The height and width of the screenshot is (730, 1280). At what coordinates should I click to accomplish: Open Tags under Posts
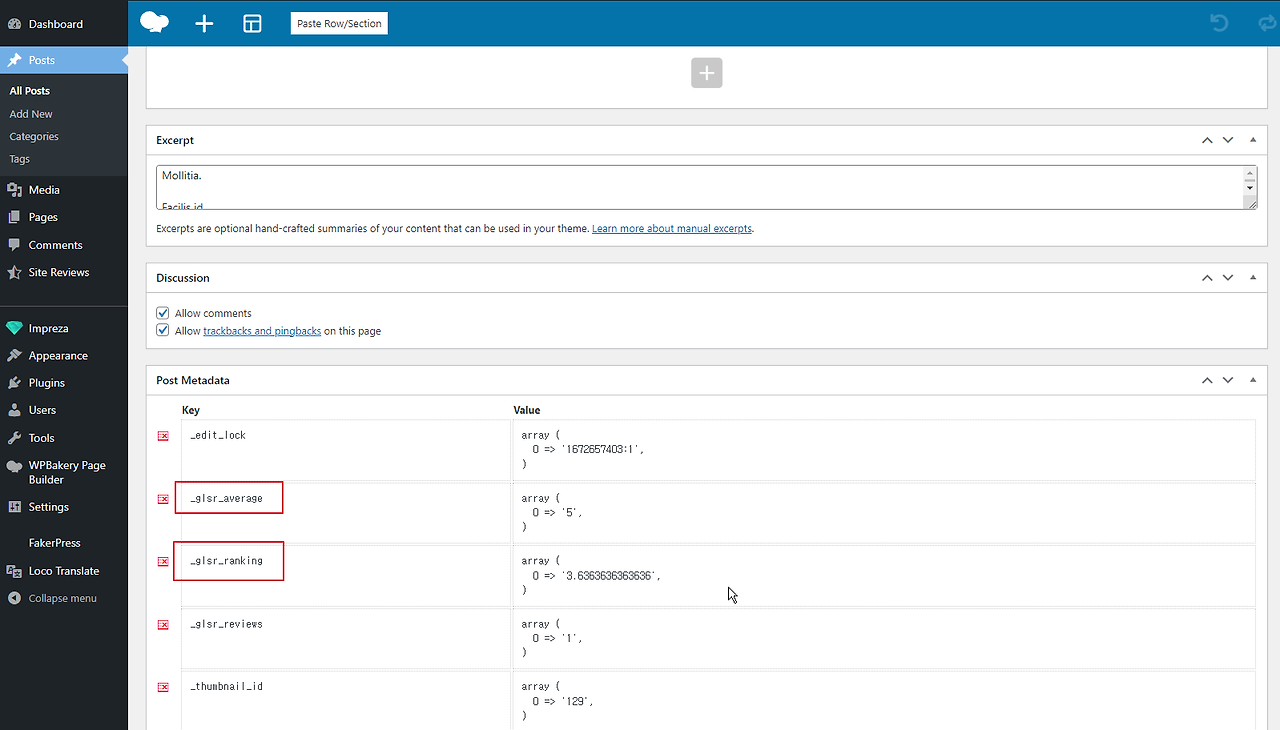[x=20, y=159]
